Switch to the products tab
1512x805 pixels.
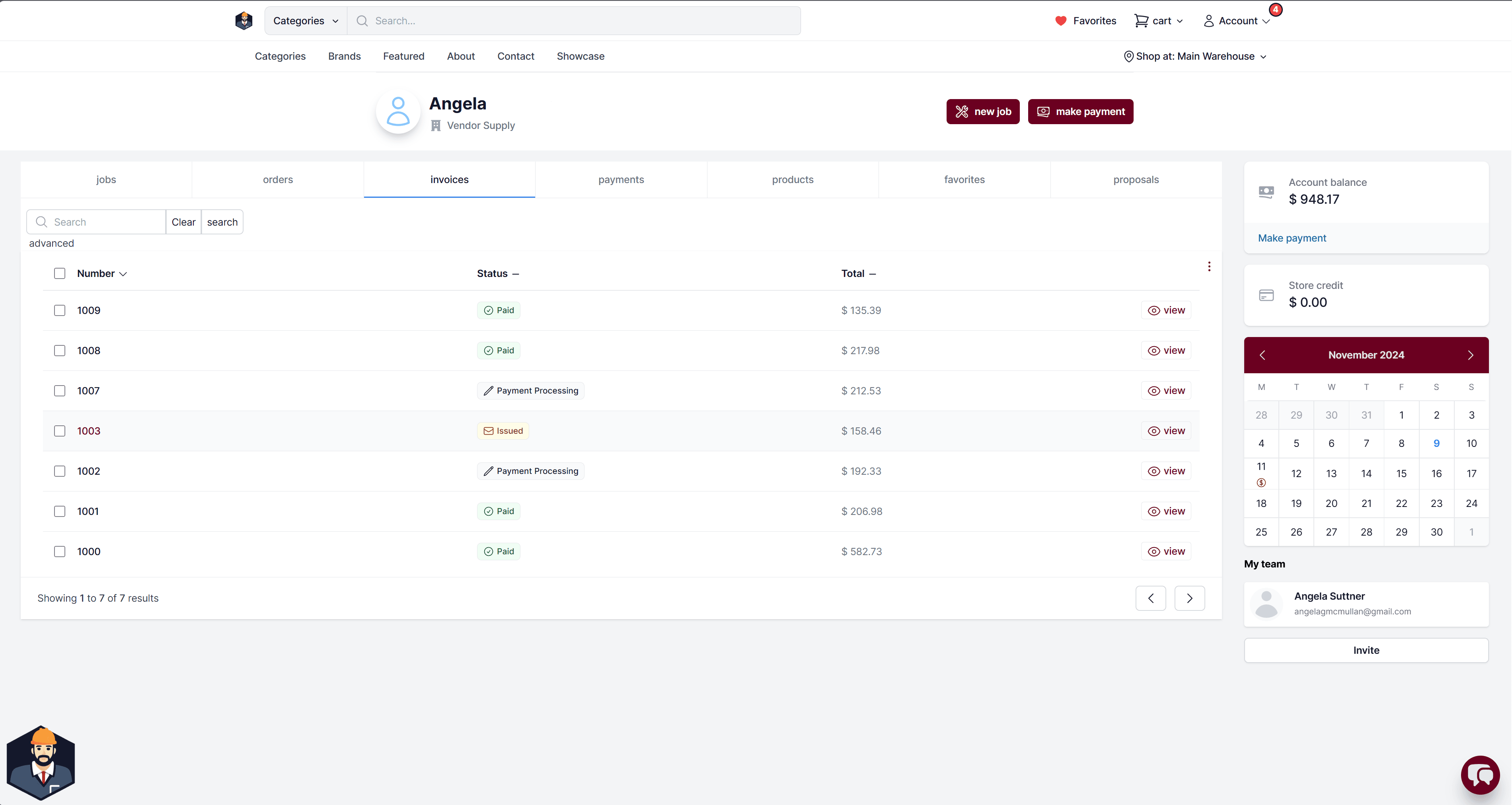click(x=792, y=180)
